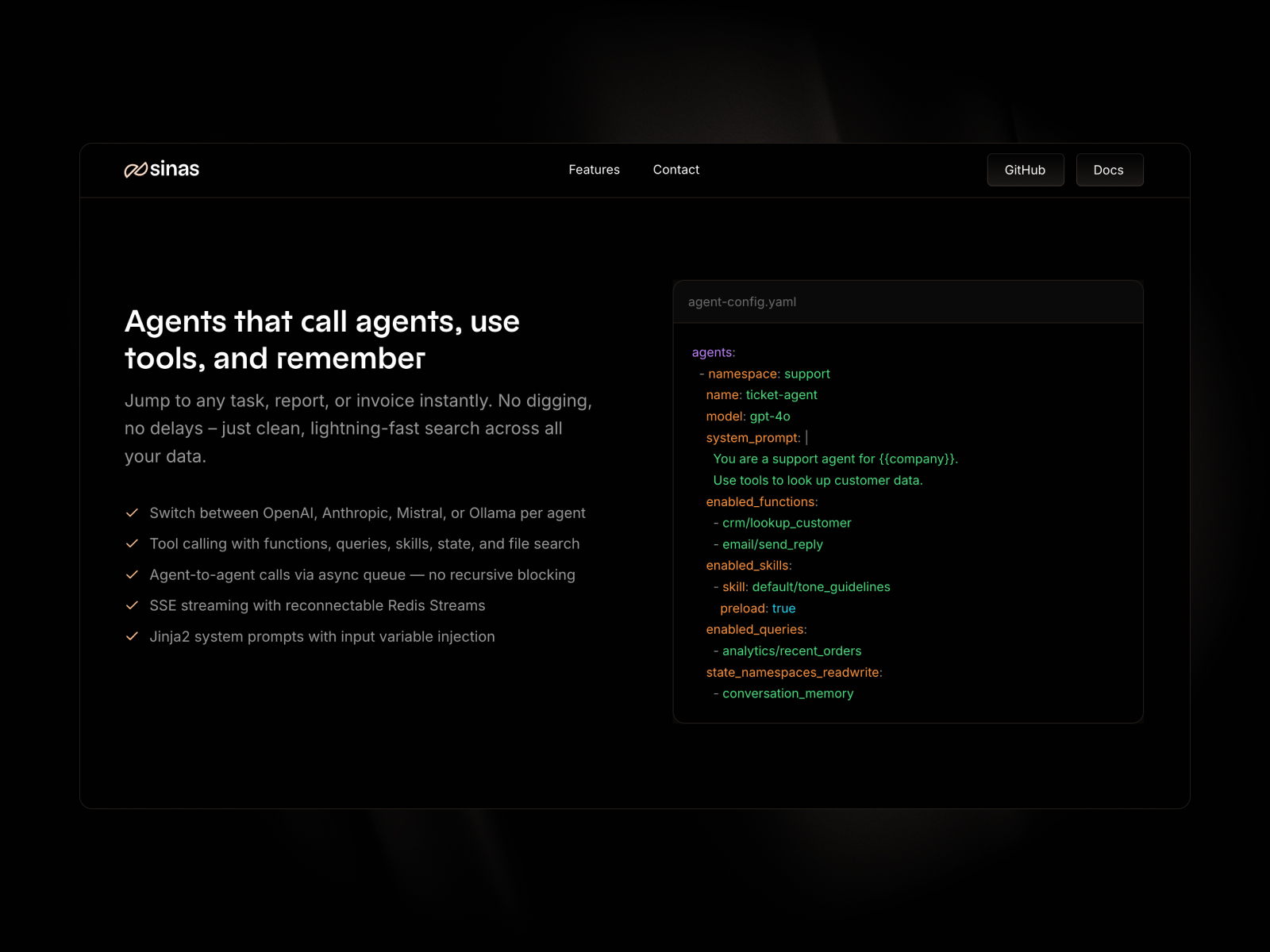This screenshot has height=952, width=1270.
Task: Click checkmark beside Agent-to-agent calls line
Action: pyautogui.click(x=133, y=575)
